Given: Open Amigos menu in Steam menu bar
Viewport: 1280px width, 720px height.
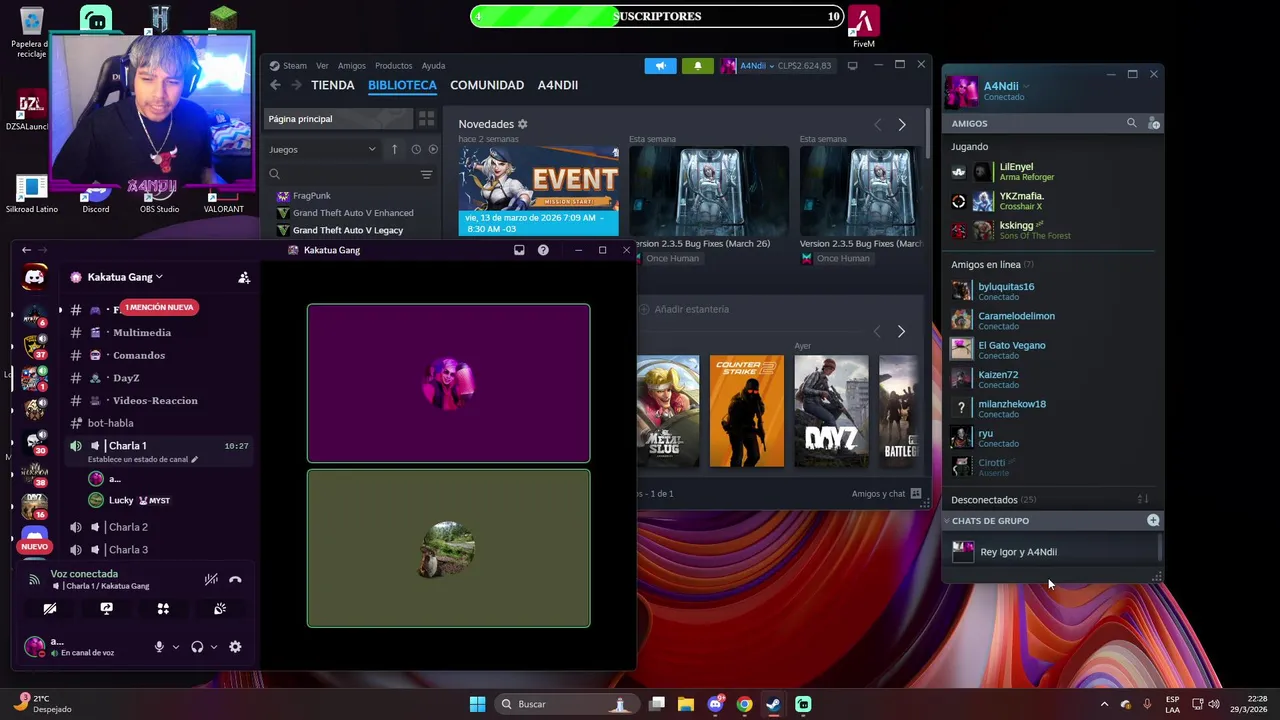Looking at the screenshot, I should [352, 66].
